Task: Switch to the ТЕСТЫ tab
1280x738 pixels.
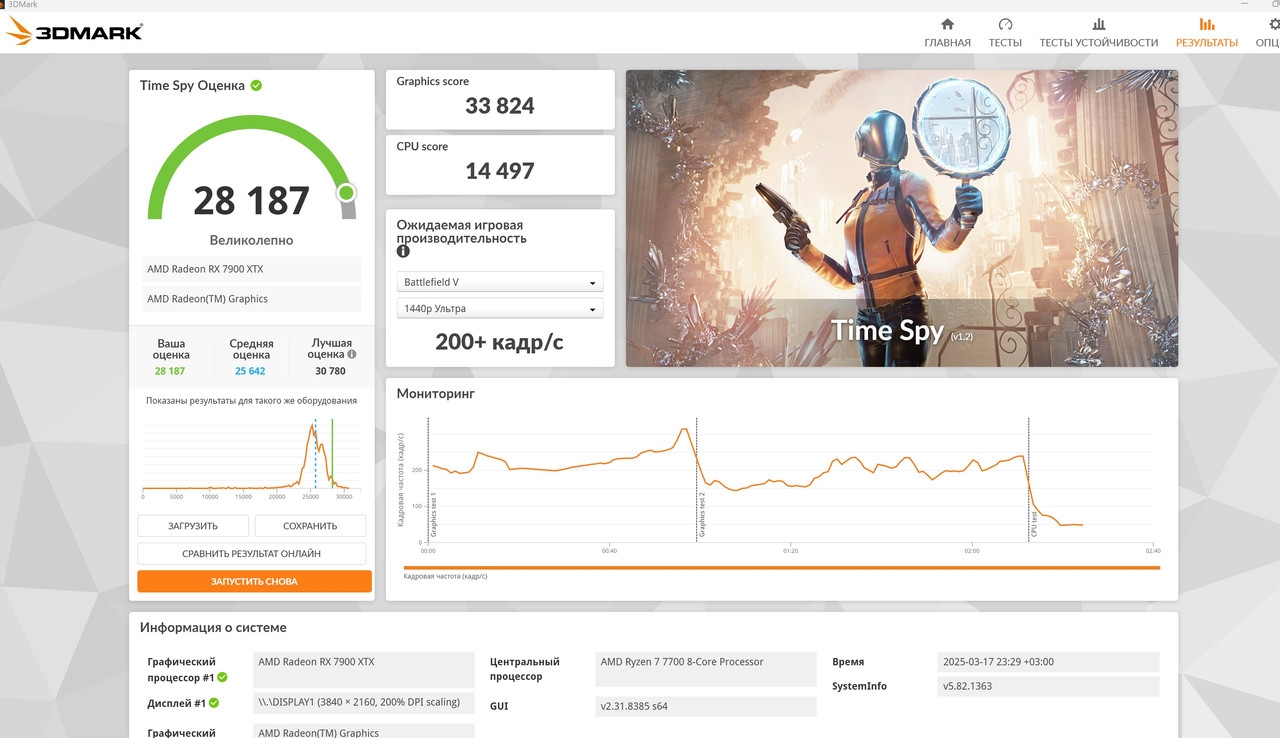Action: 1005,32
